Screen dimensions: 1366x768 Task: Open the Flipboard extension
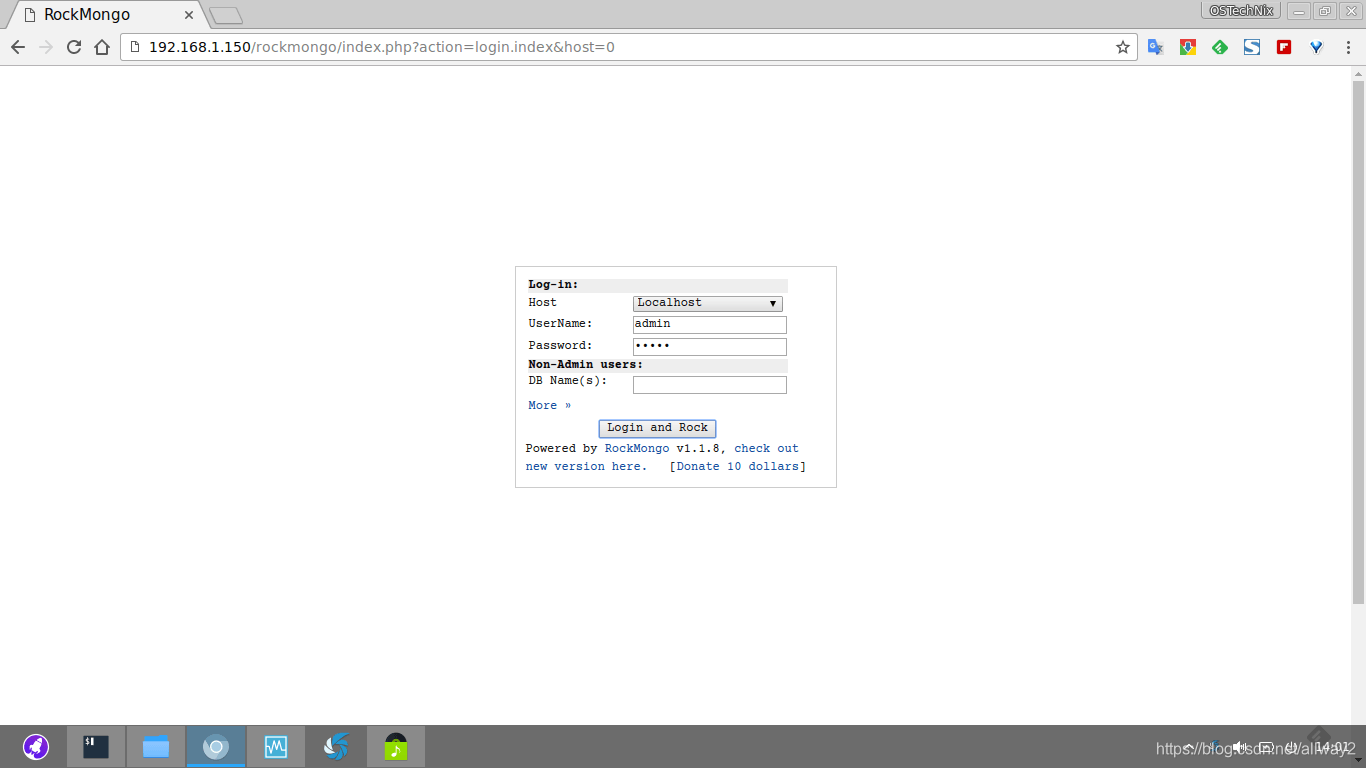pos(1284,46)
